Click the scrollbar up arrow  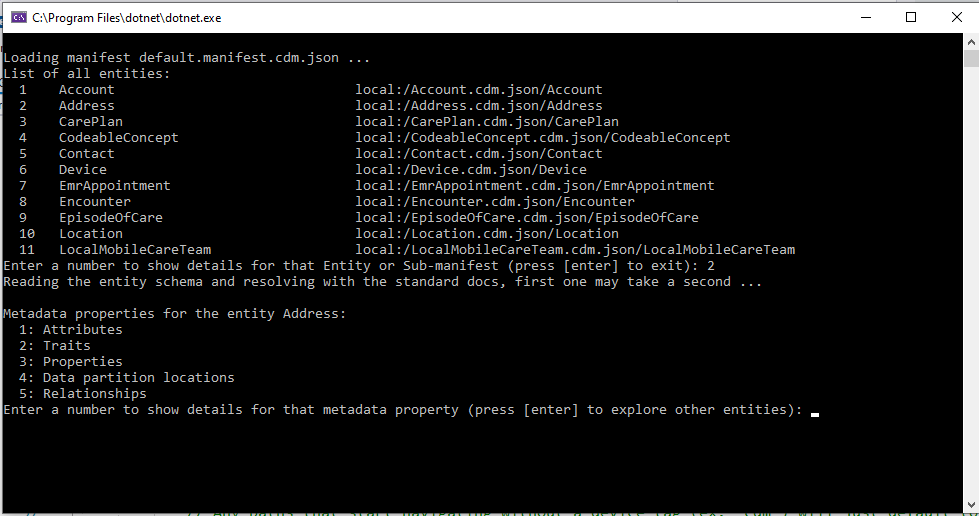pos(970,41)
